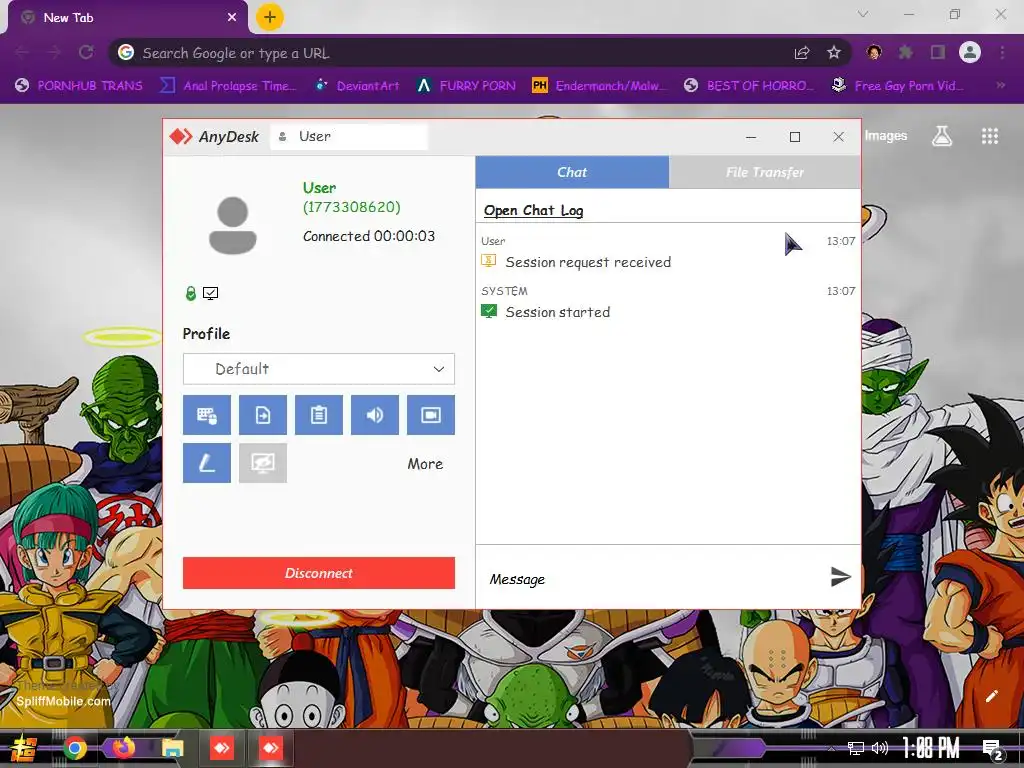Screen dimensions: 1024x768
Task: Close the New Tab browser tab
Action: 232,18
